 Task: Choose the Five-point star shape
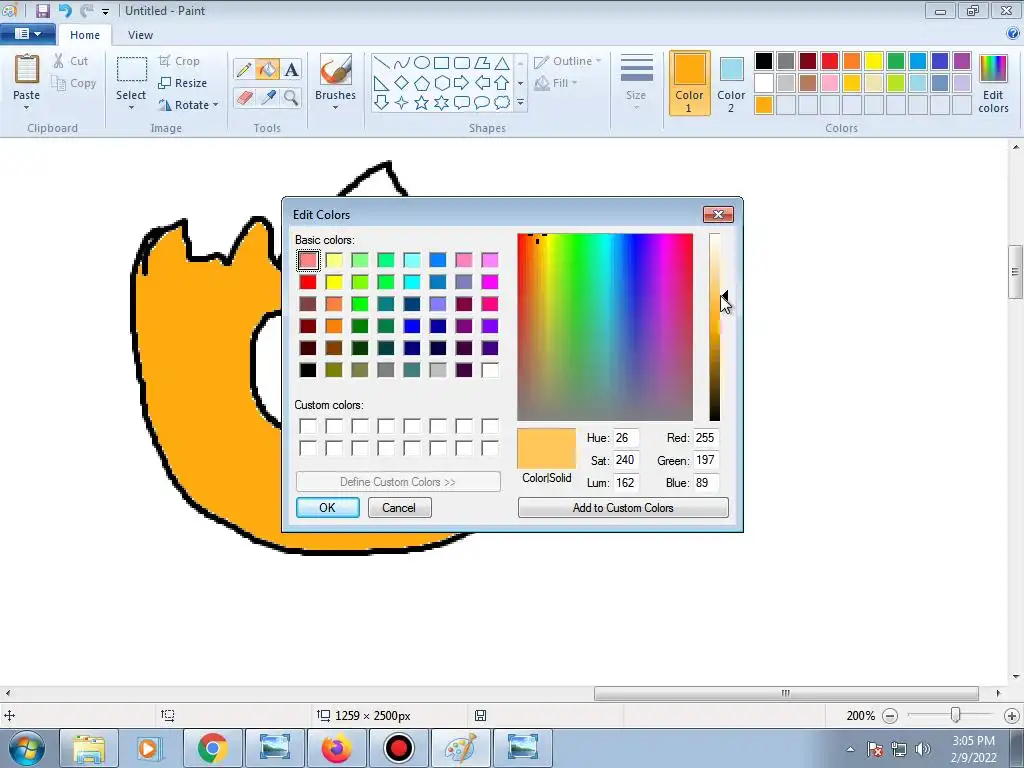[x=421, y=103]
